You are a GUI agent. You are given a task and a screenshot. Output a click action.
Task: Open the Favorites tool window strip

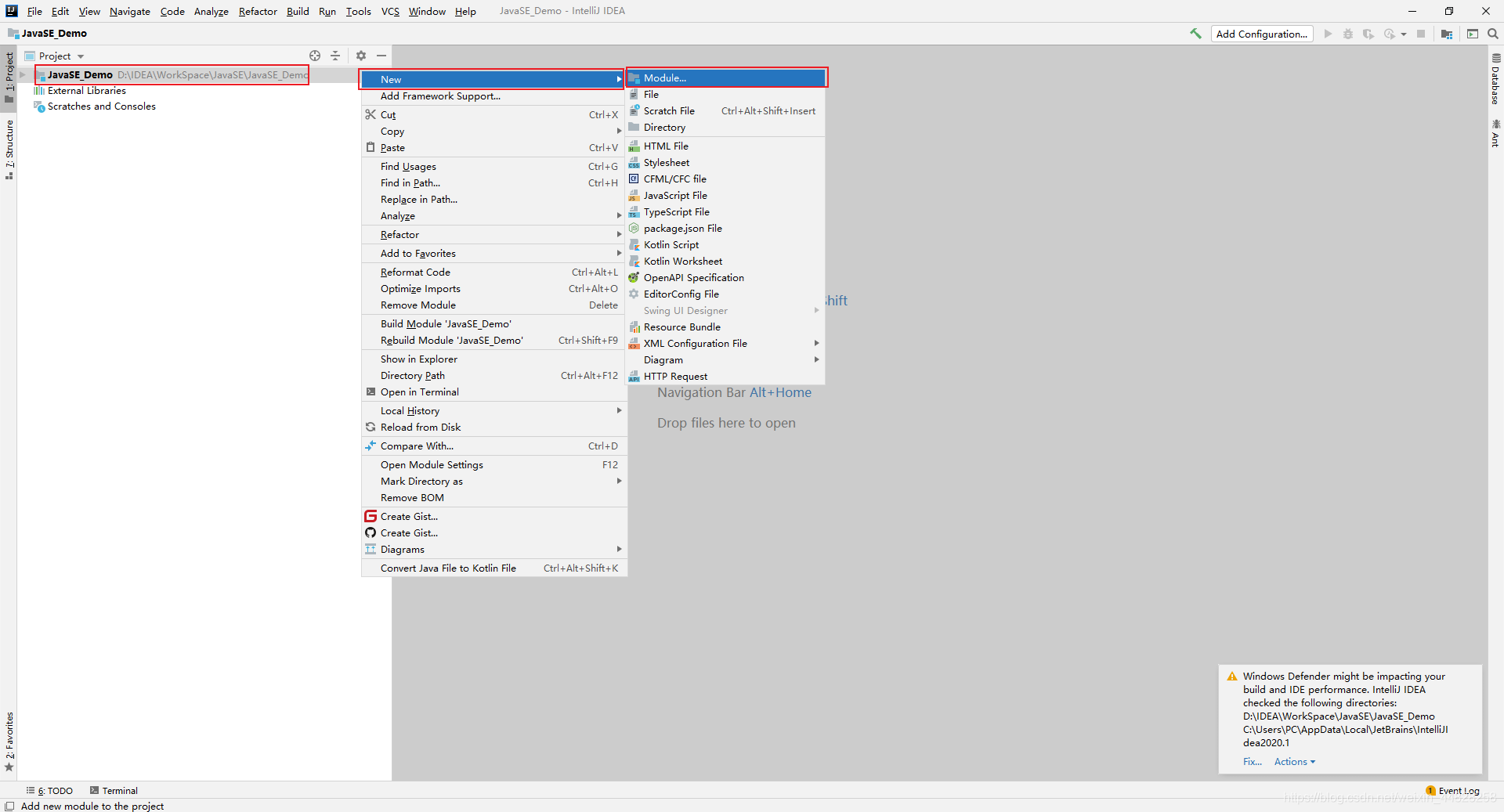click(x=9, y=742)
